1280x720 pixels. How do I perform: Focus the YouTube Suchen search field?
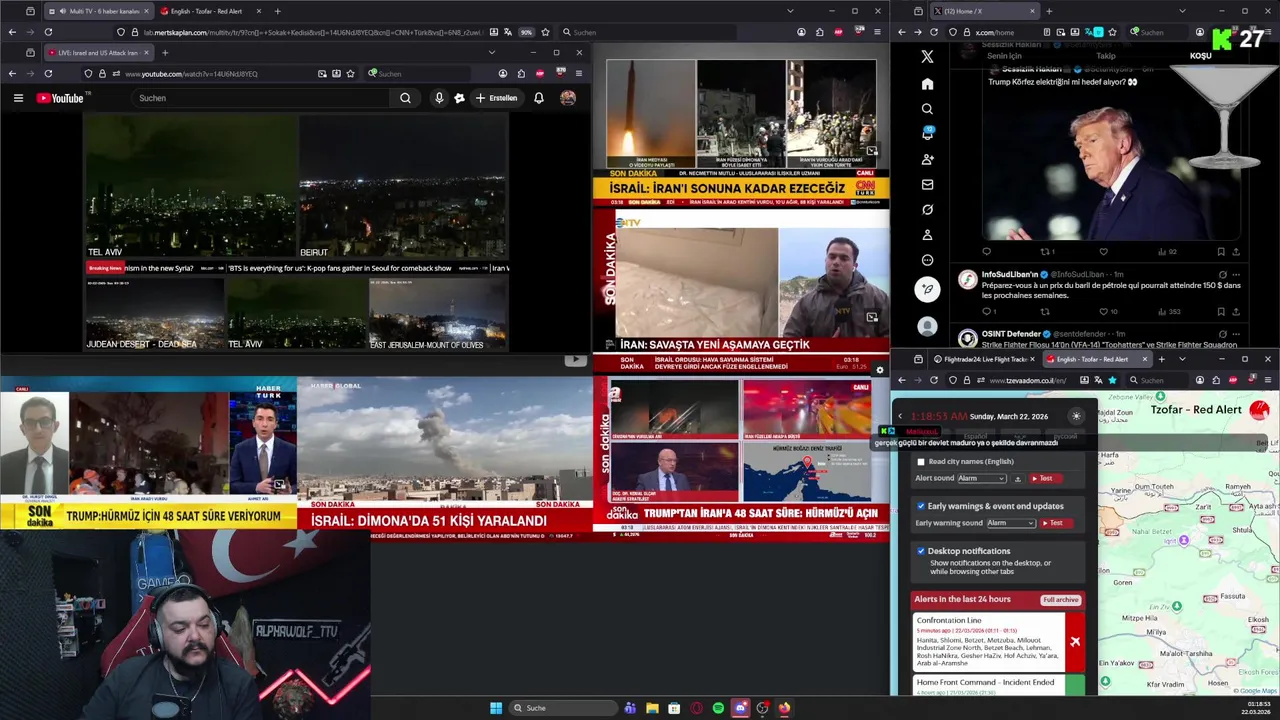tap(262, 98)
